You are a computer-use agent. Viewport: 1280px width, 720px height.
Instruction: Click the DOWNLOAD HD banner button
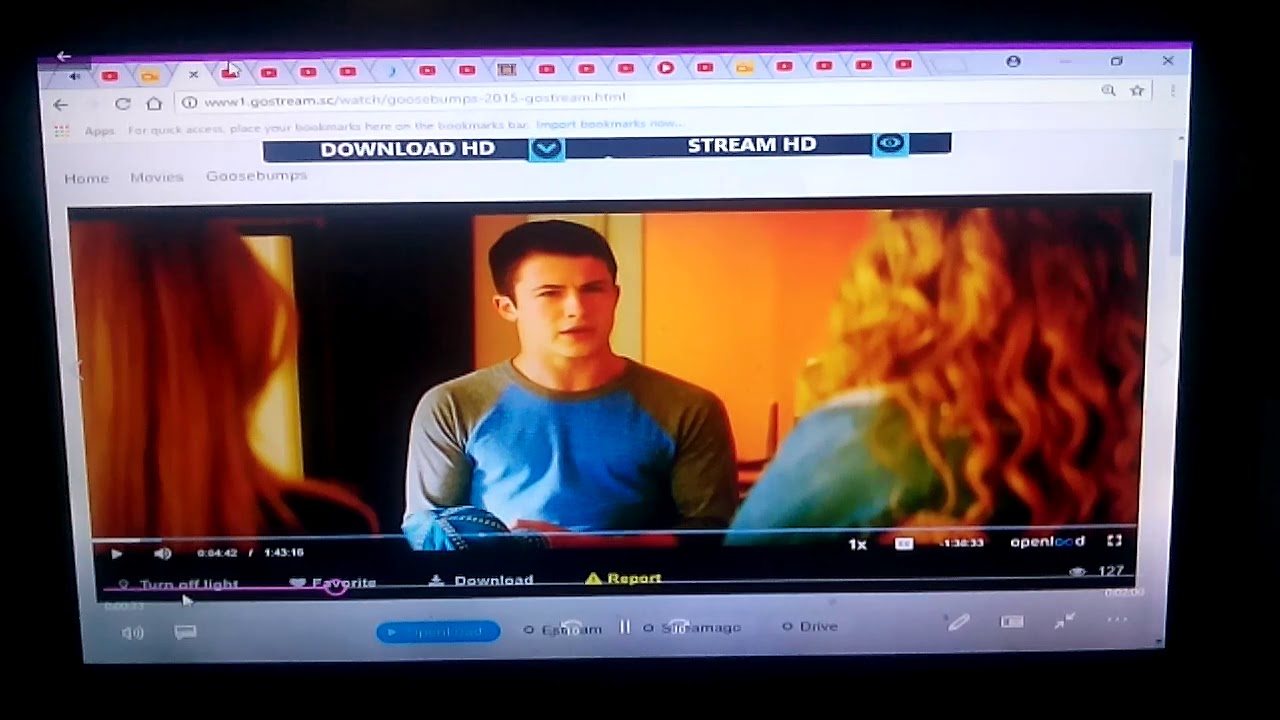click(x=407, y=149)
